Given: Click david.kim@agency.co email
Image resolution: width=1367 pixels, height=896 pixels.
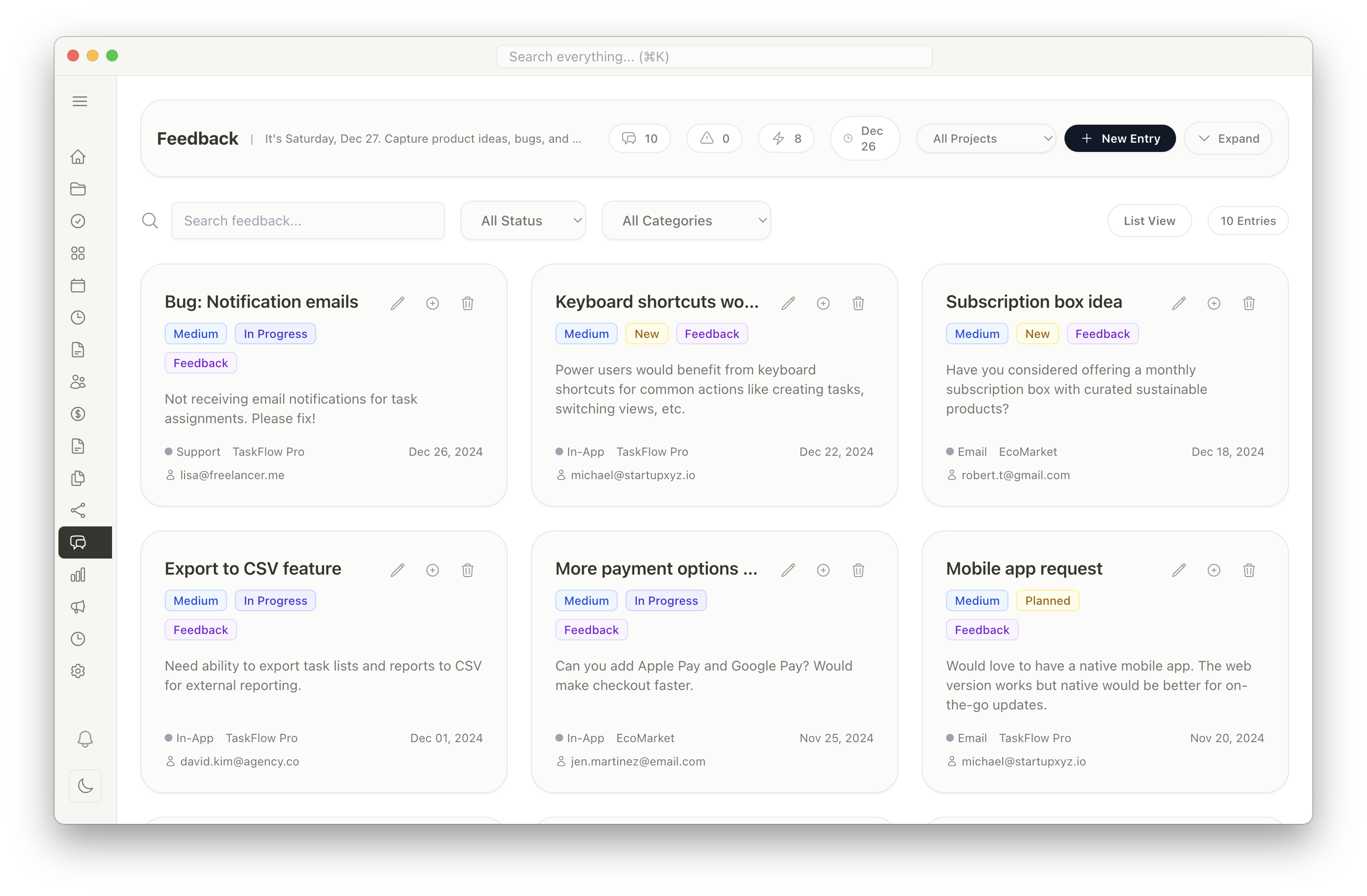Looking at the screenshot, I should 240,761.
